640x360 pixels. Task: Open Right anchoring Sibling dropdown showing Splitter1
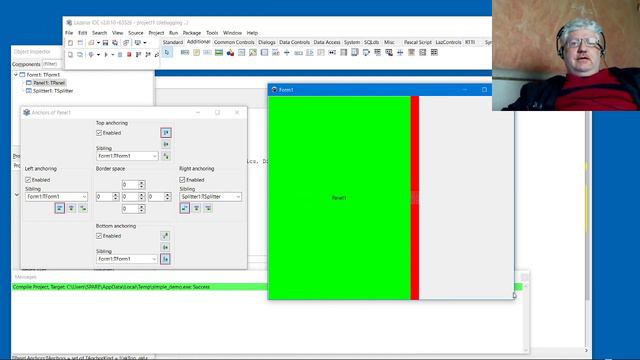(x=238, y=197)
